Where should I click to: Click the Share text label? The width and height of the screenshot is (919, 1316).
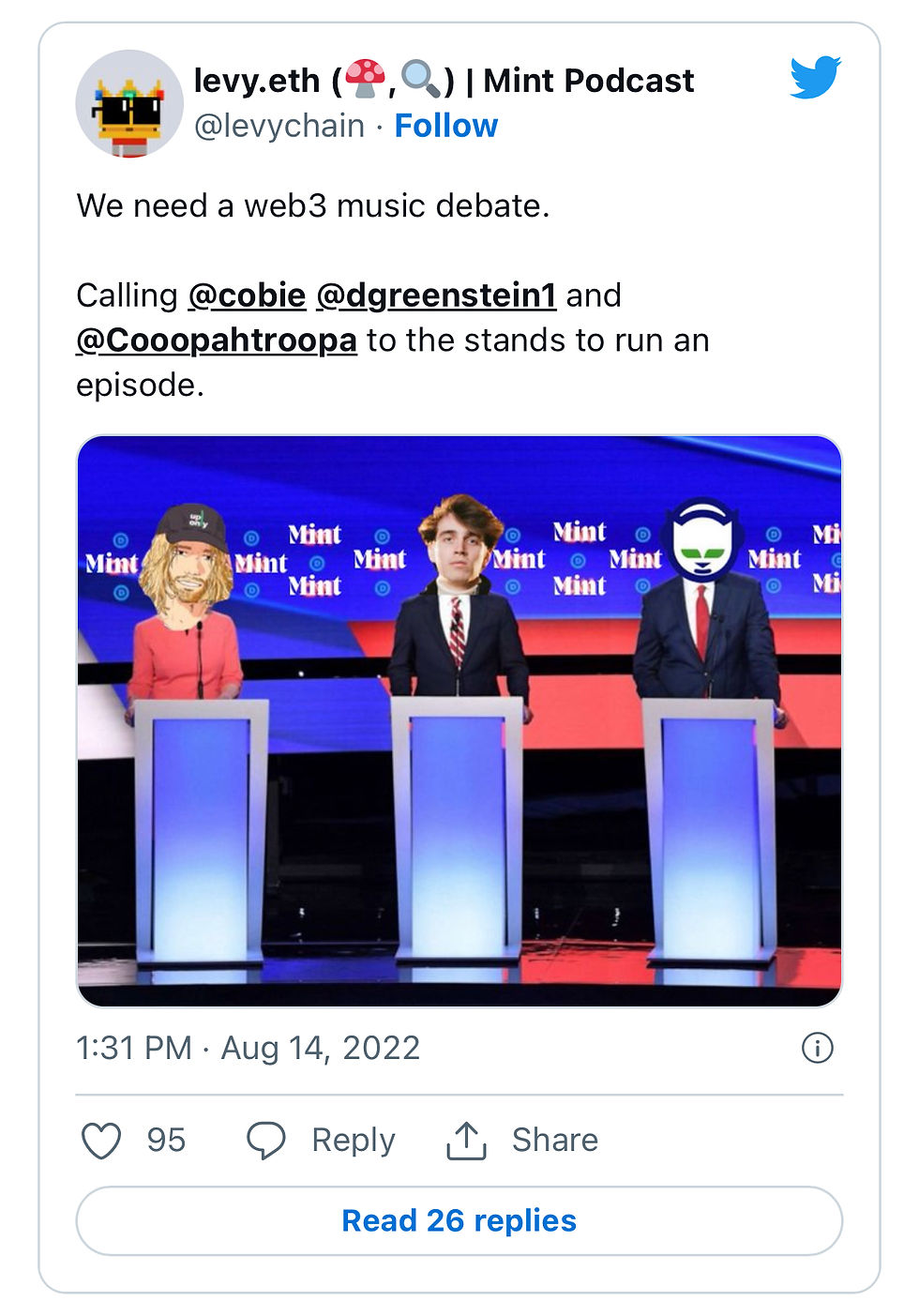click(x=554, y=1141)
